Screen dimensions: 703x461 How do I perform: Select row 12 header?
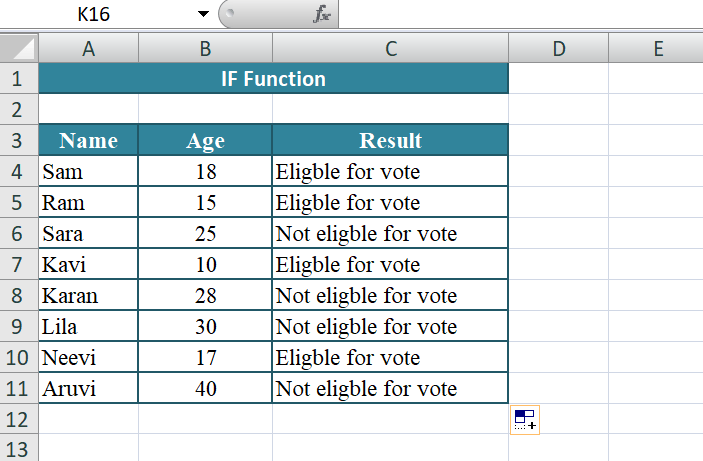pos(18,419)
